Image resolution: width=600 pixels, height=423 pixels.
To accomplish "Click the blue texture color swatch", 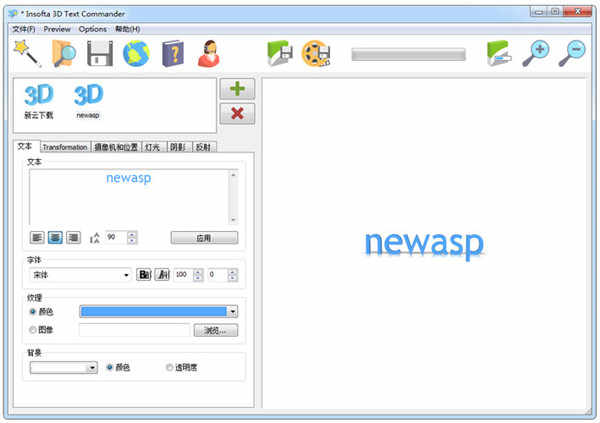I will click(x=153, y=312).
